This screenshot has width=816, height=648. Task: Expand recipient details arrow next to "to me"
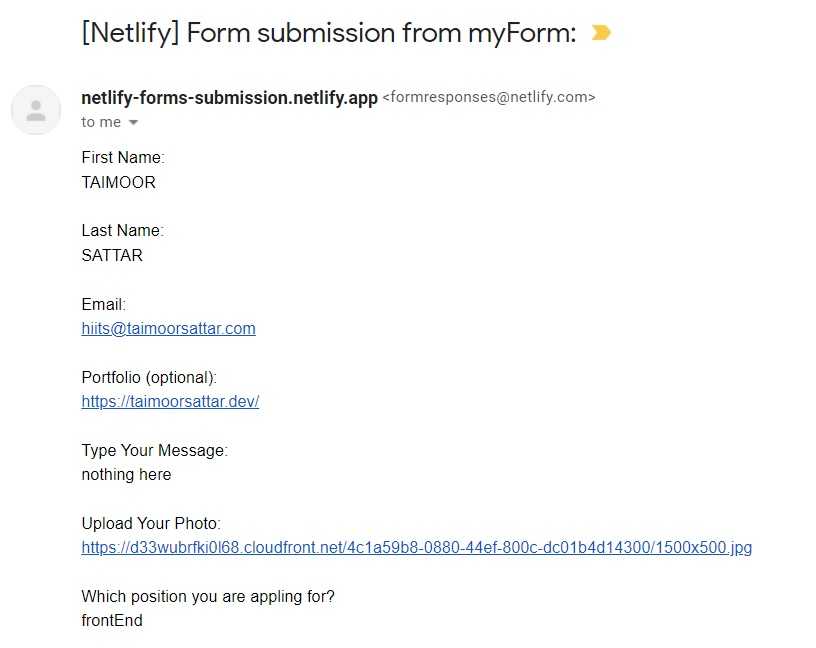pos(133,123)
